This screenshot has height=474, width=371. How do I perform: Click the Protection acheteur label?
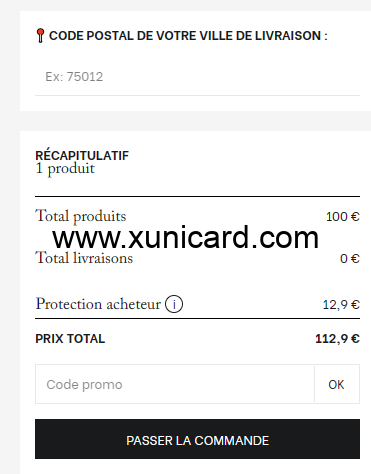click(x=98, y=304)
